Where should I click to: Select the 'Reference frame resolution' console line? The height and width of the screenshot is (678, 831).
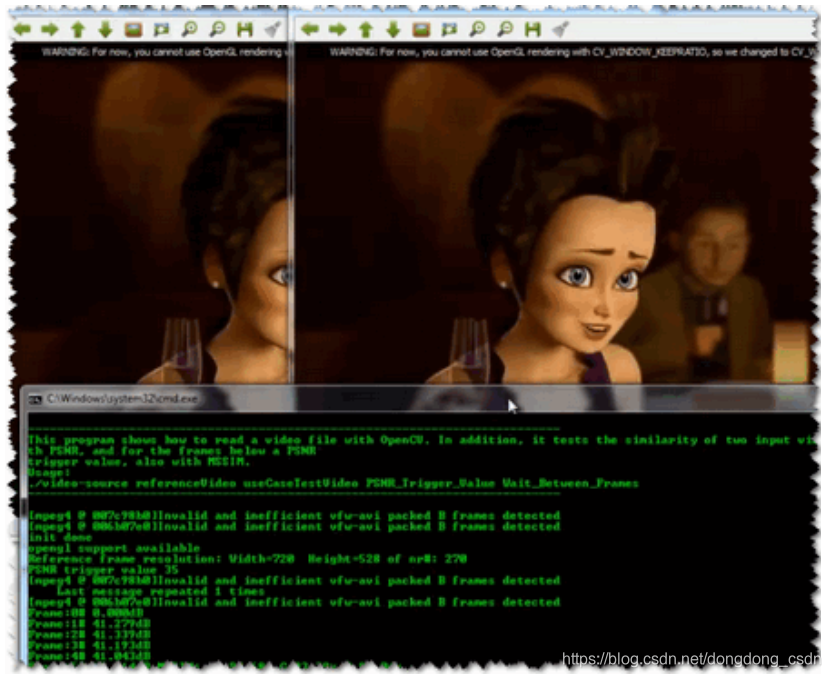tap(247, 559)
